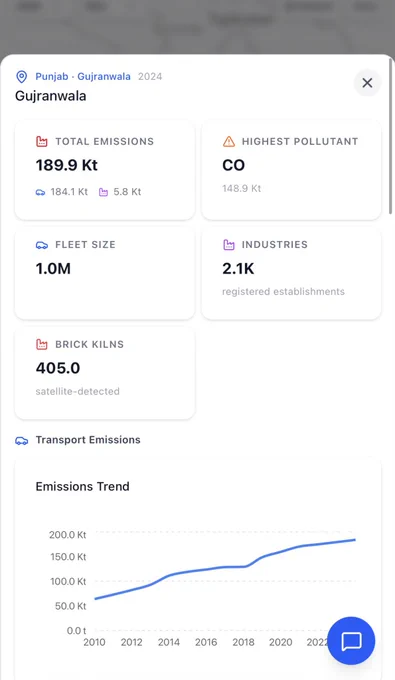
Task: Click the orange warning icon beside Highest Pollutant
Action: coord(229,141)
